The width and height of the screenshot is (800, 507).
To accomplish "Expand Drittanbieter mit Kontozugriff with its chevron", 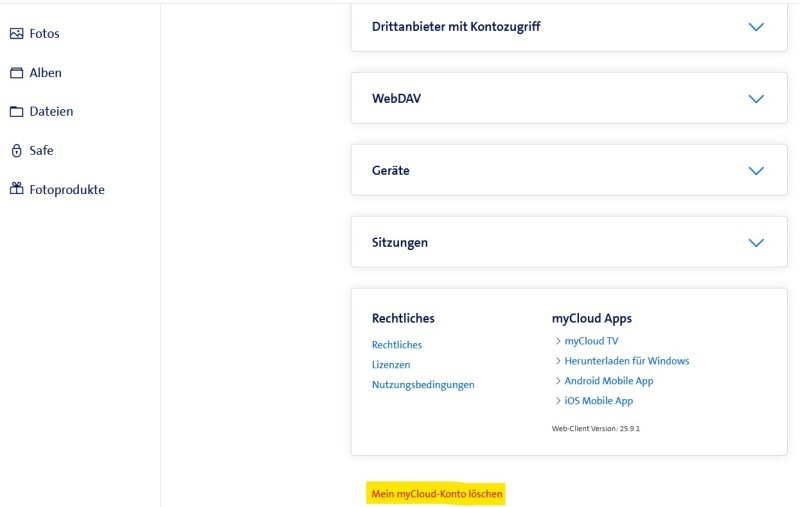I will [x=756, y=27].
